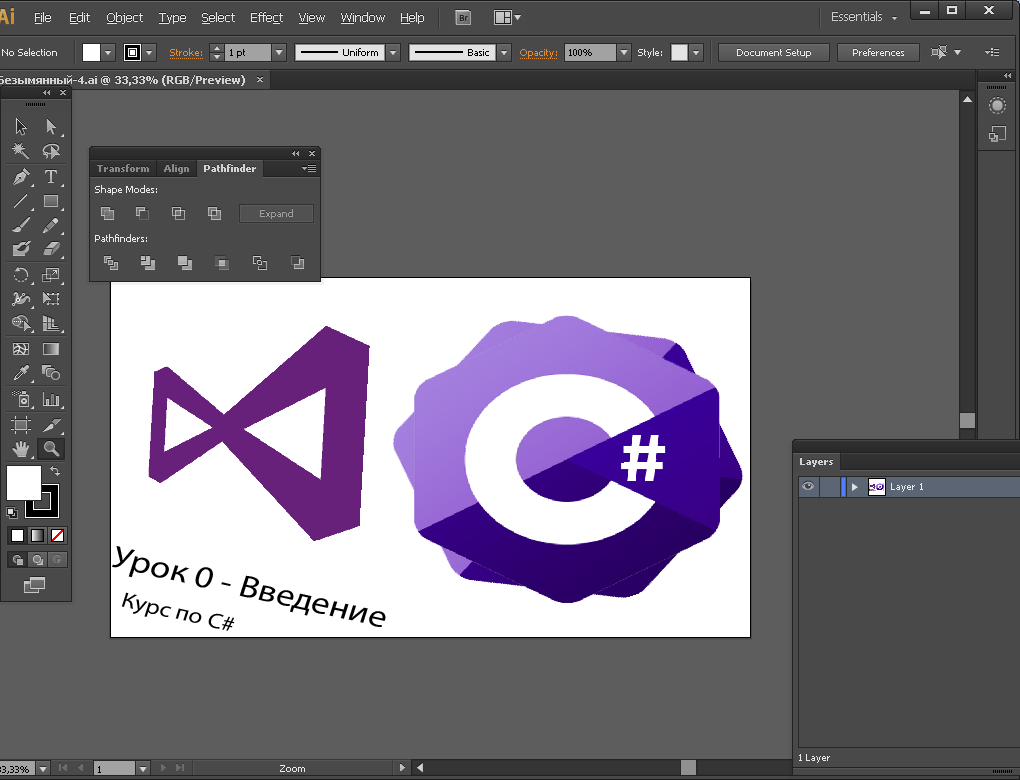Set color mode to Gradient

click(x=38, y=535)
